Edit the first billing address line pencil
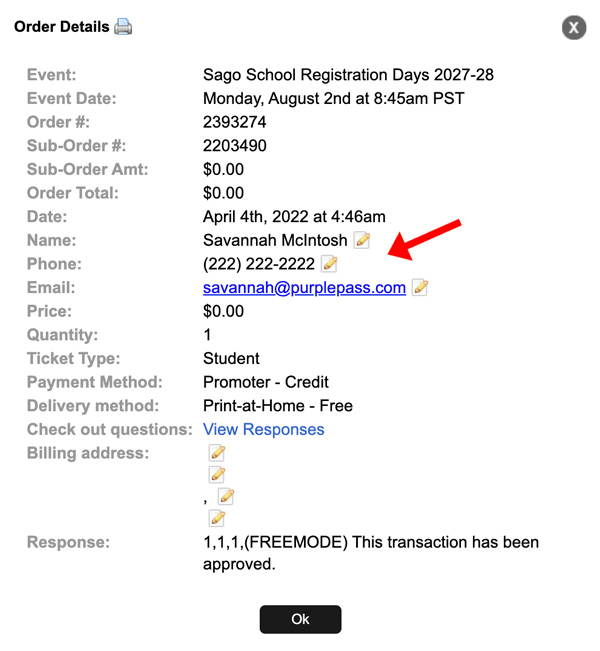600x651 pixels. coord(217,453)
